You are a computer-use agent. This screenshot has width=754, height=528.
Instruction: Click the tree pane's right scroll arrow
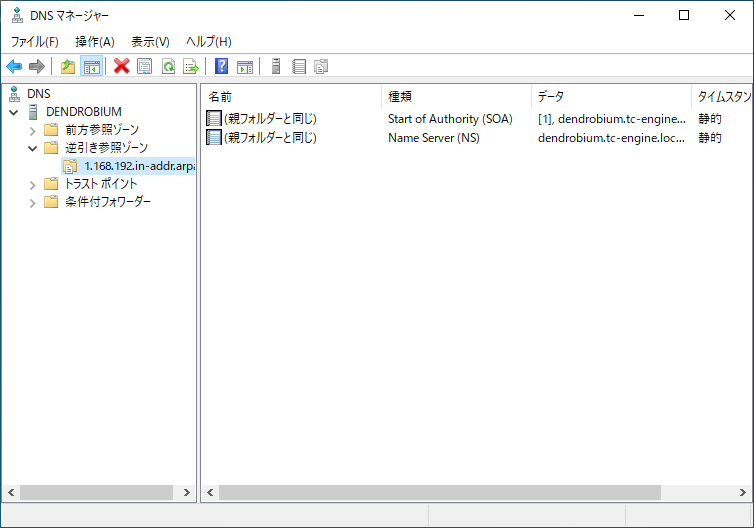187,492
